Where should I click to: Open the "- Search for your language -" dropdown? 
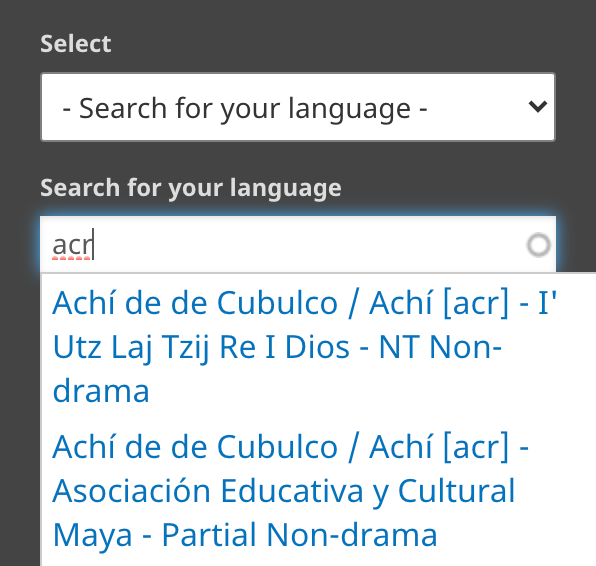(298, 107)
